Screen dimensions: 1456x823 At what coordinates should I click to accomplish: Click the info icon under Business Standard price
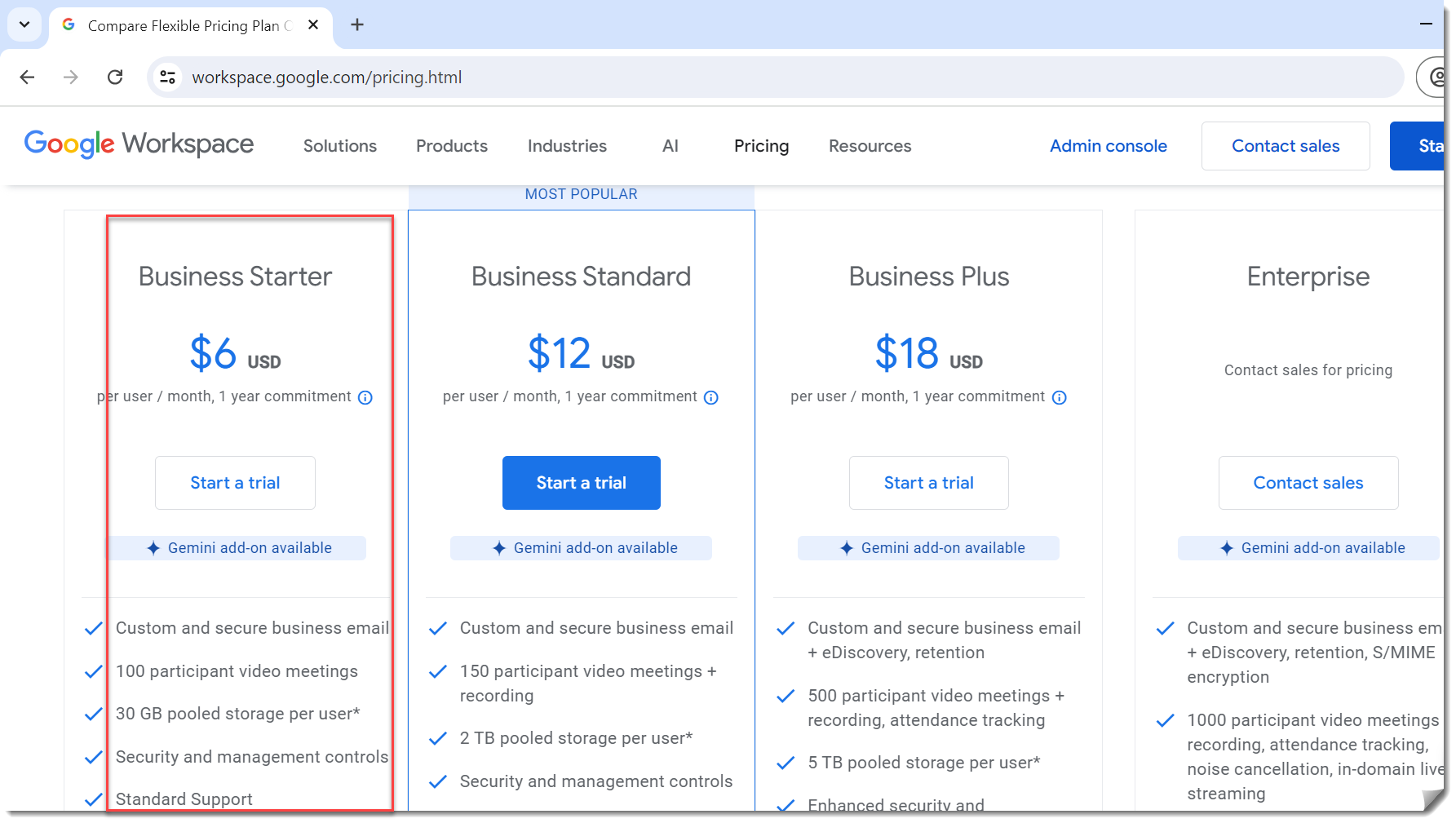click(x=711, y=397)
